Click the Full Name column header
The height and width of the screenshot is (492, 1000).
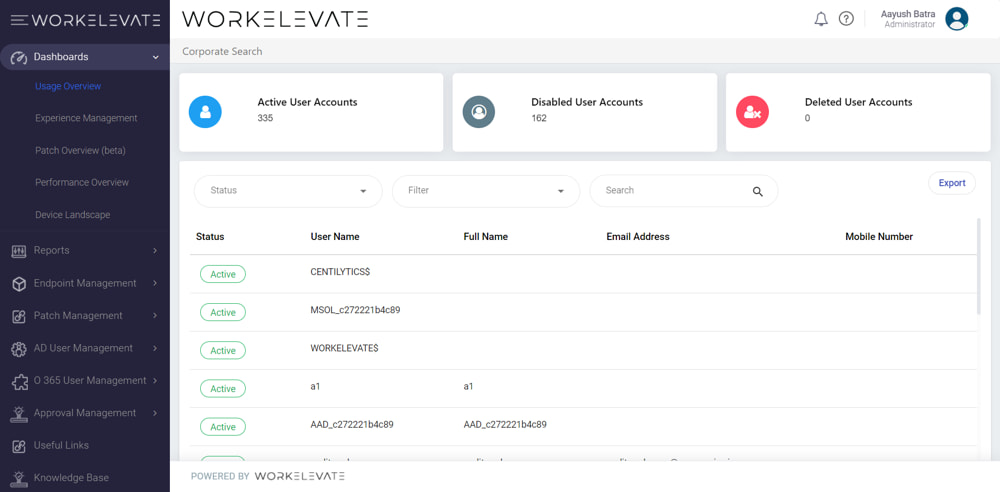(x=485, y=237)
